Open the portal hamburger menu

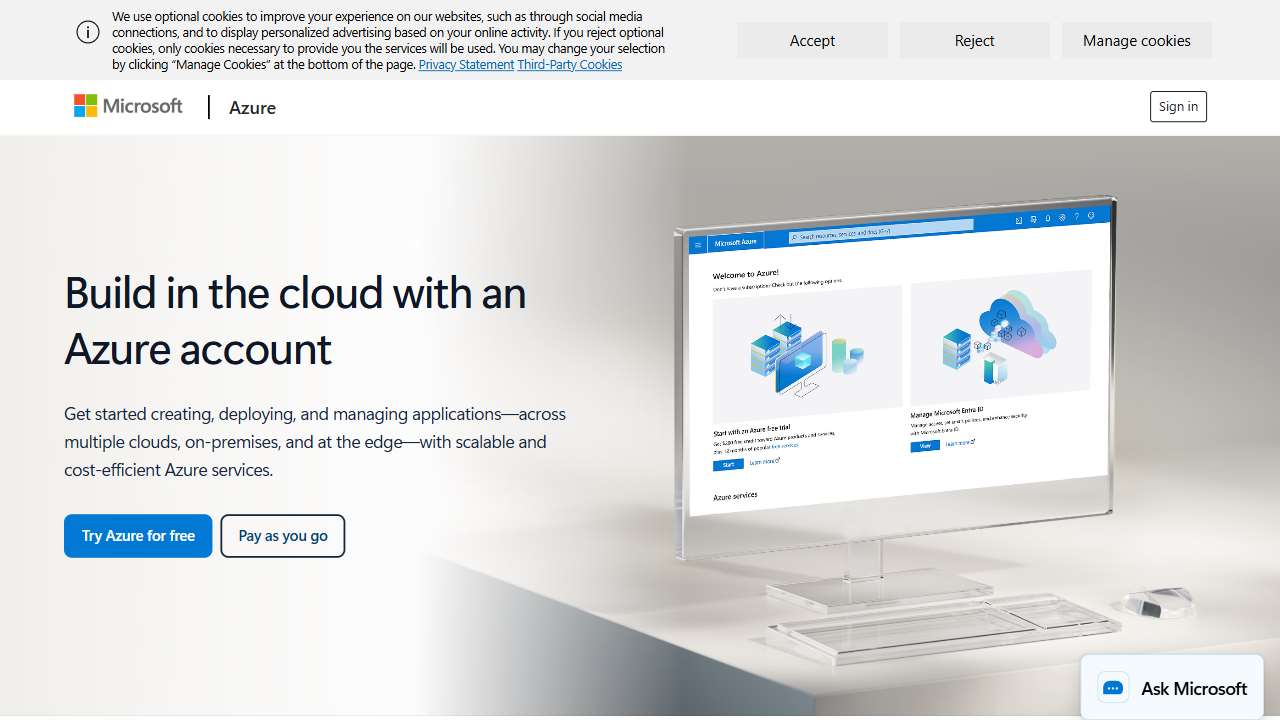pos(697,243)
